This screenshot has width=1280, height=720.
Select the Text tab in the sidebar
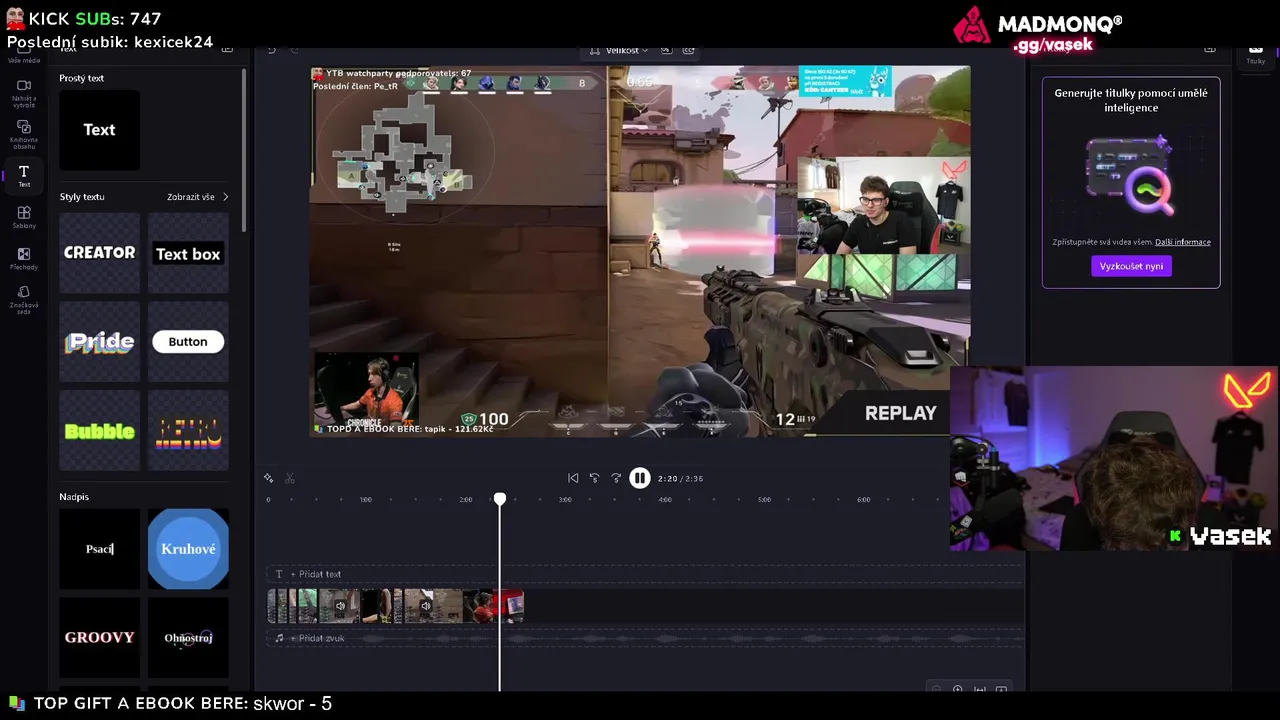pos(24,176)
